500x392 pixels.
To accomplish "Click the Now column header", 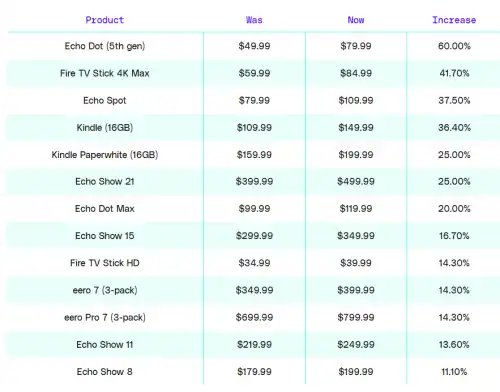I will [x=356, y=20].
